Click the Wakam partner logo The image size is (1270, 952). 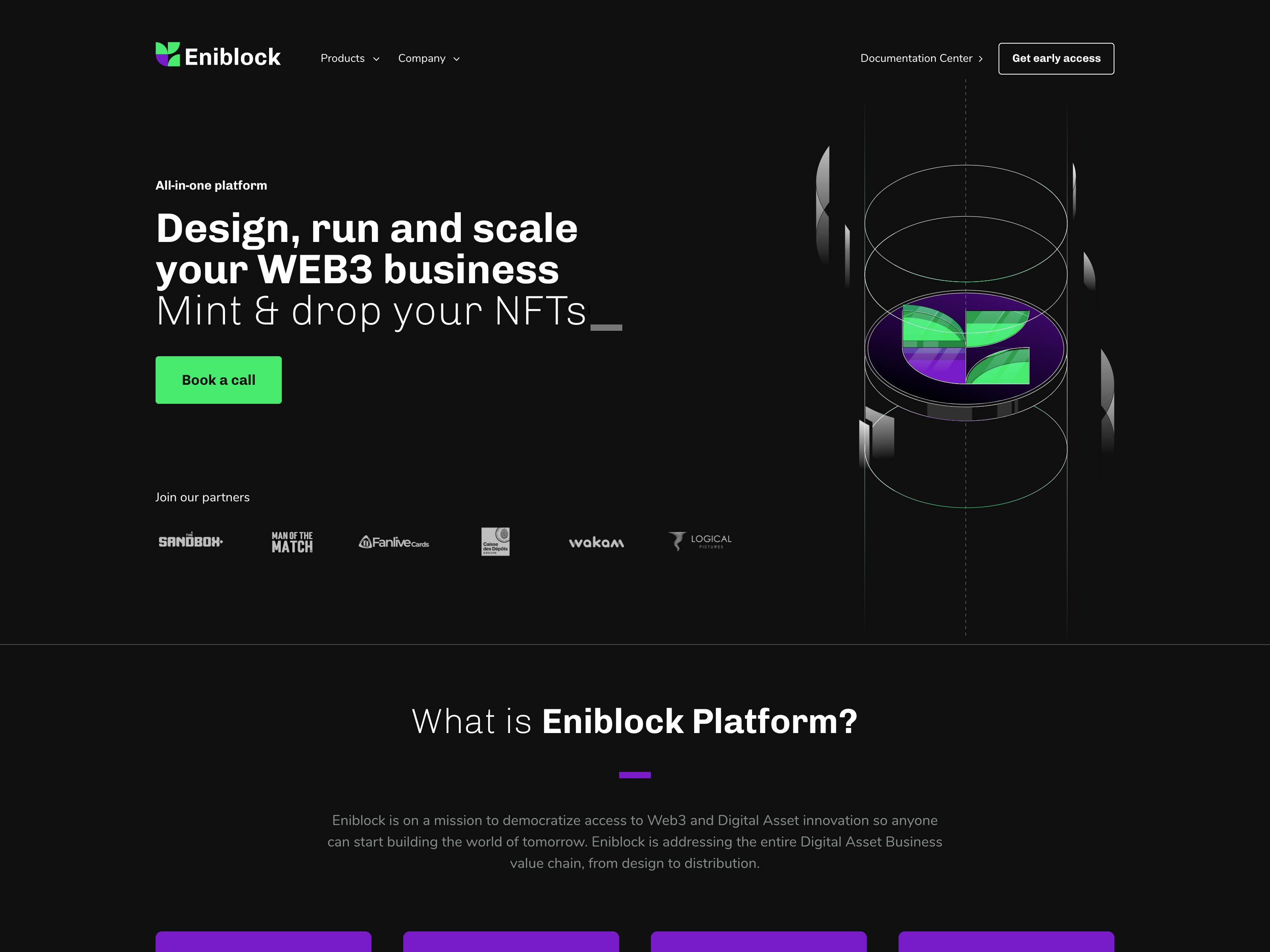pos(596,541)
